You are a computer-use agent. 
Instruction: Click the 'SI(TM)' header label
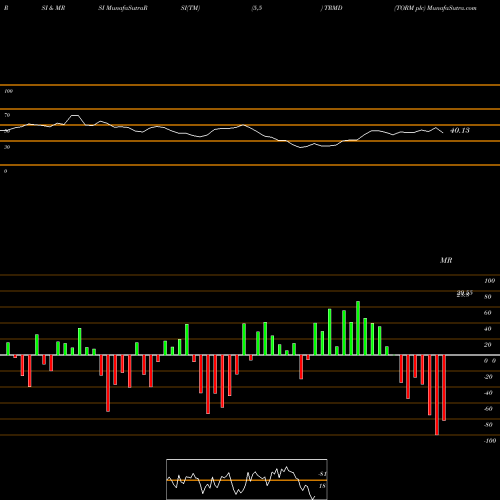click(x=190, y=8)
